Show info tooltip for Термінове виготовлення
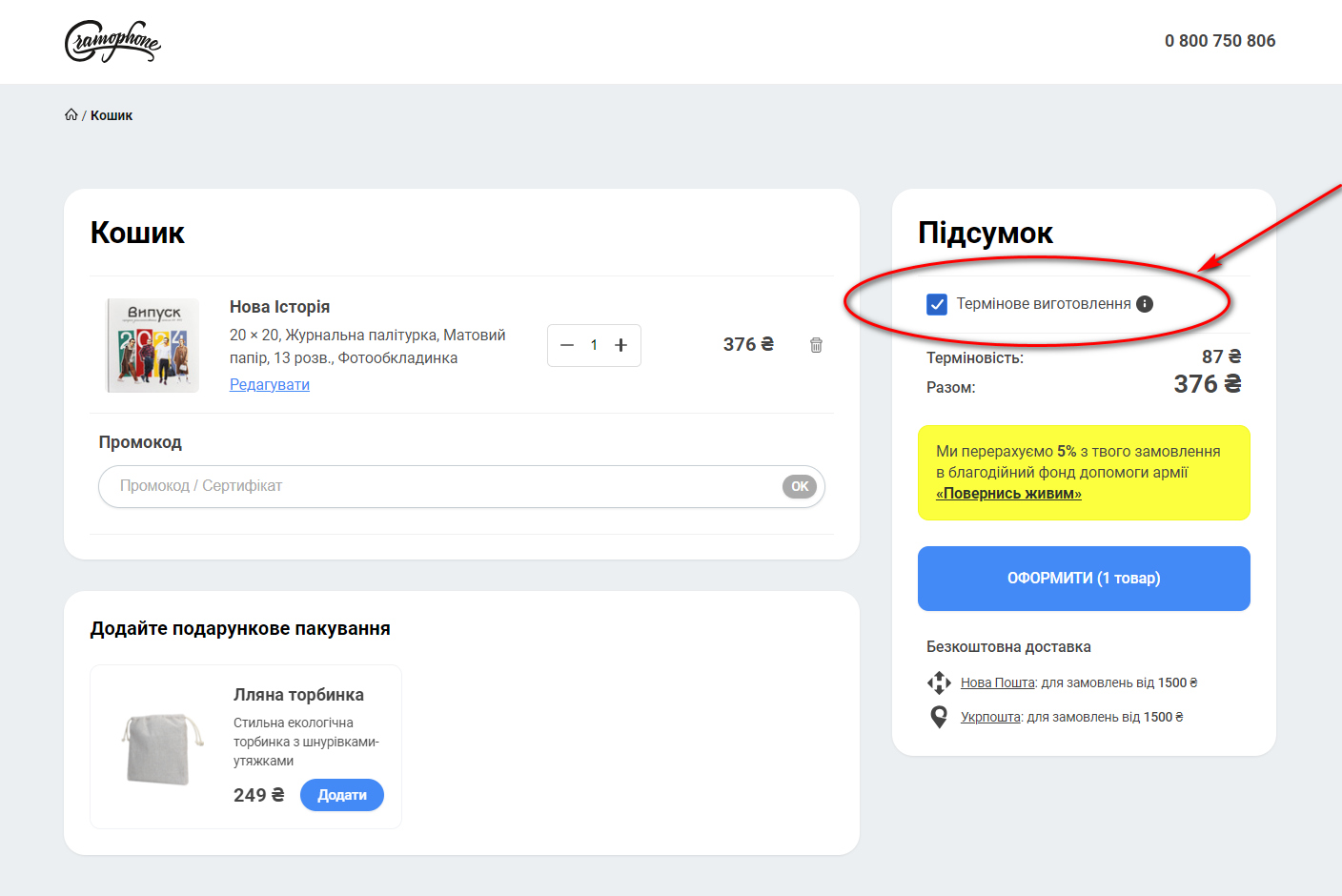 1145,304
